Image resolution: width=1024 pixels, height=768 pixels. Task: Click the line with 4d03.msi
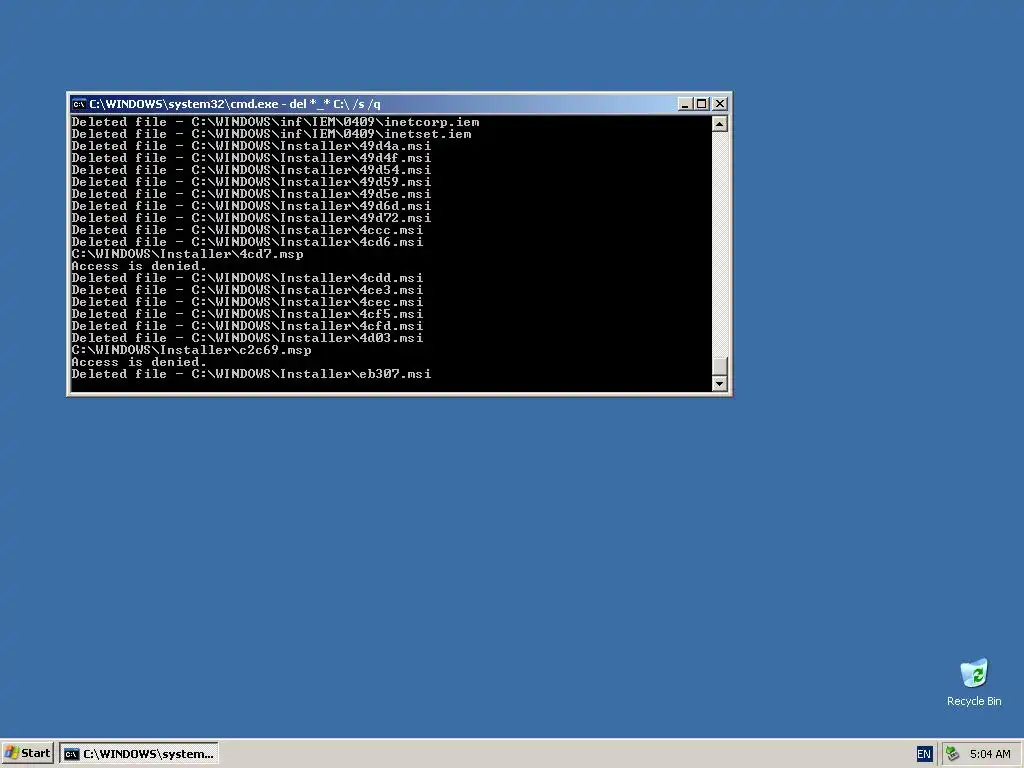[248, 338]
